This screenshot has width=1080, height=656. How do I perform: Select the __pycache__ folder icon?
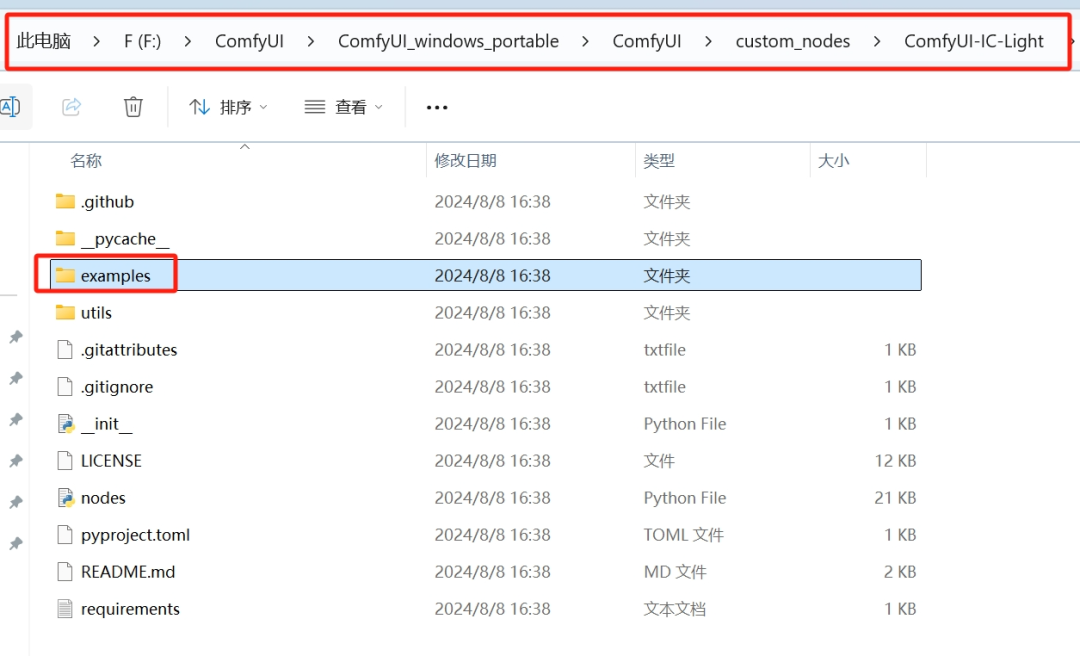coord(65,238)
